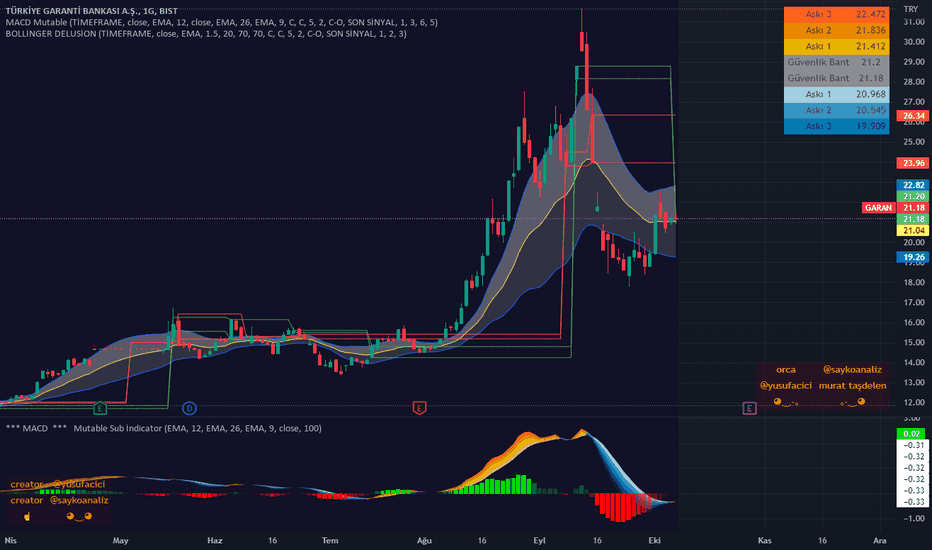Image resolution: width=932 pixels, height=550 pixels.
Task: Select the red 23.96 price label
Action: click(913, 163)
